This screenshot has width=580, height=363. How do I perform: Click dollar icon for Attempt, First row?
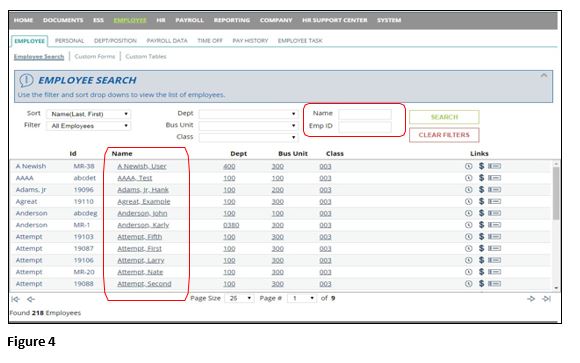click(x=481, y=248)
